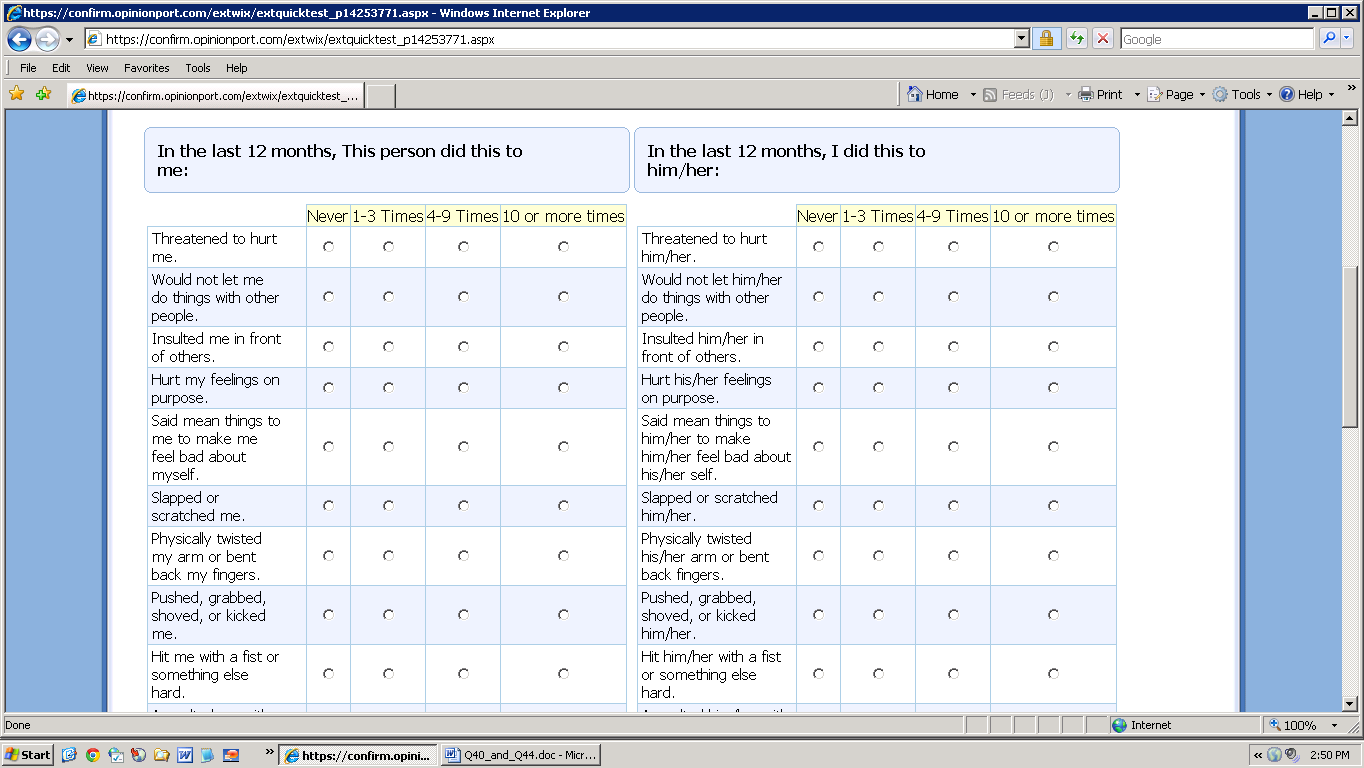Open a new blank tab

pos(381,96)
